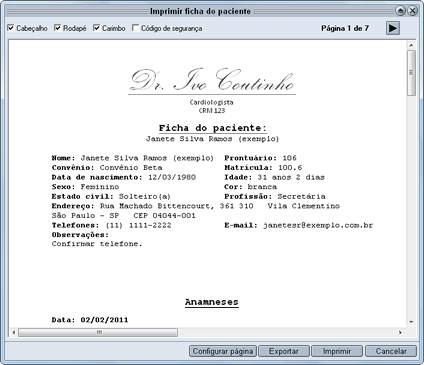Click the roll-up window button
The width and height of the screenshot is (424, 365).
(x=400, y=11)
